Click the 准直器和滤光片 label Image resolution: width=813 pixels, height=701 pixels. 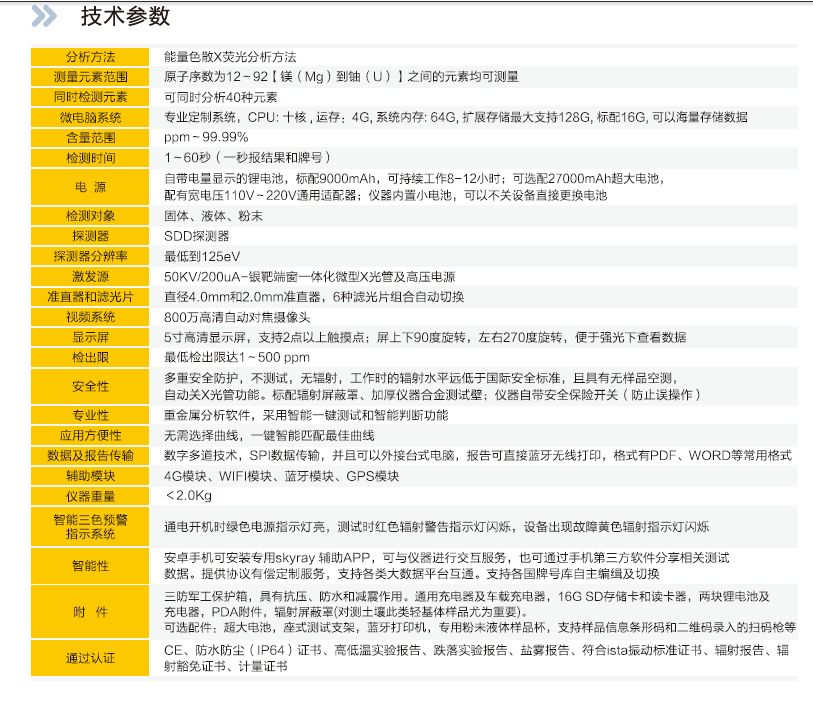pos(91,297)
